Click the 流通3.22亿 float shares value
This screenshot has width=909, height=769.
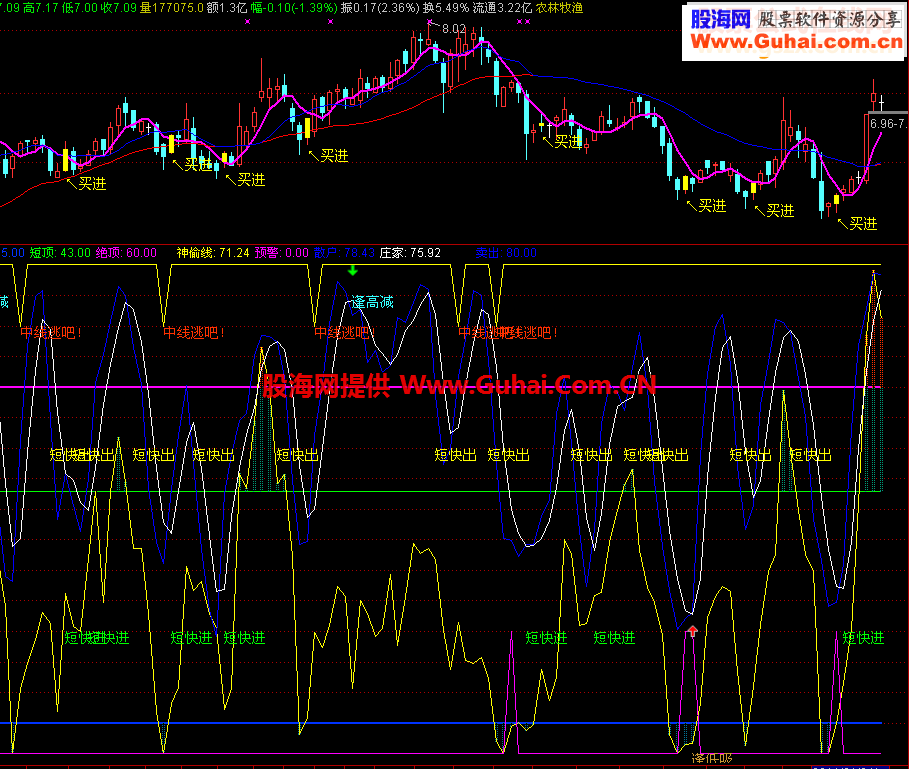point(502,8)
